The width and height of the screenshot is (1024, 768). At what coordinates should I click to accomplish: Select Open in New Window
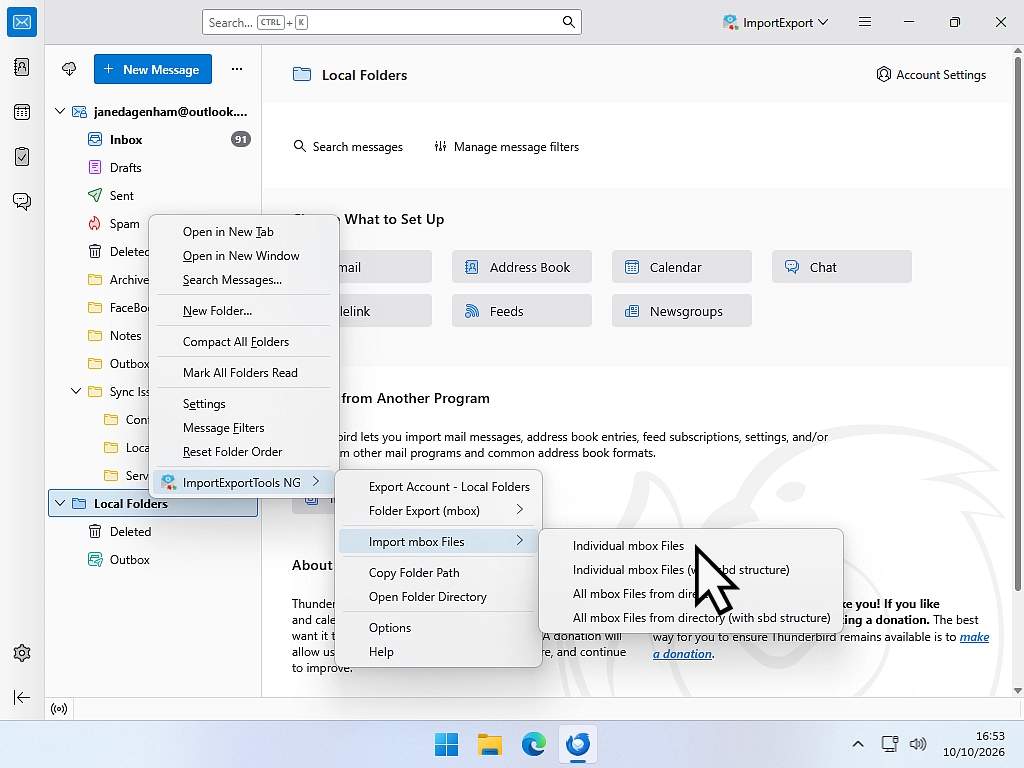pos(243,256)
